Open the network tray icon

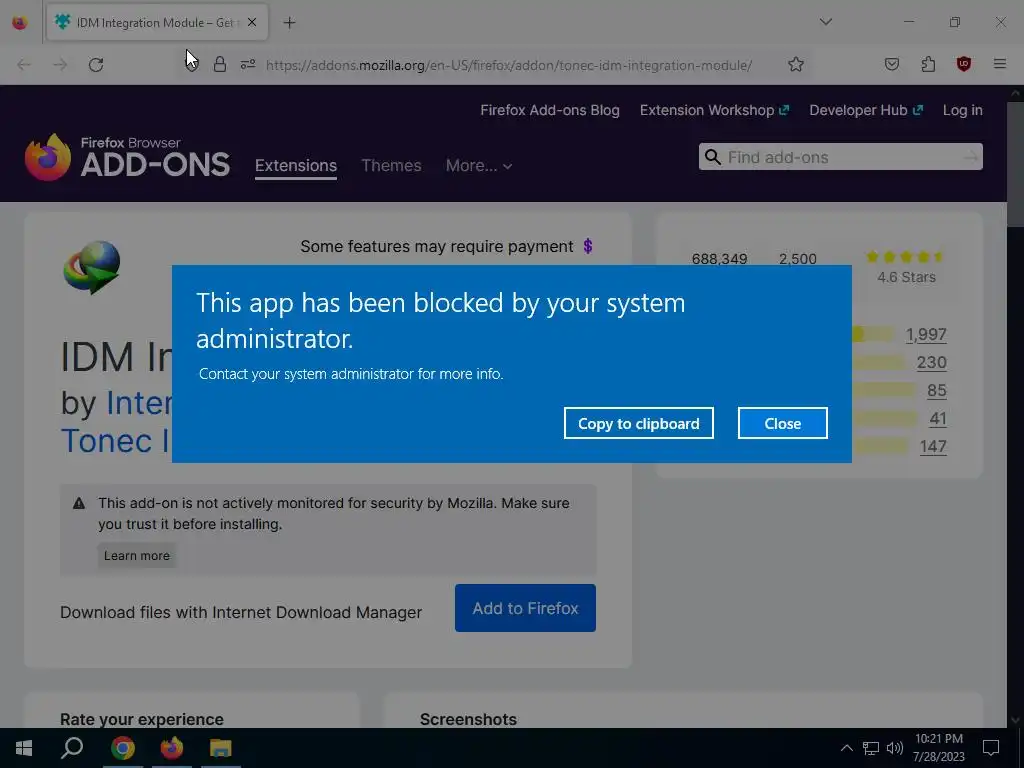point(871,748)
